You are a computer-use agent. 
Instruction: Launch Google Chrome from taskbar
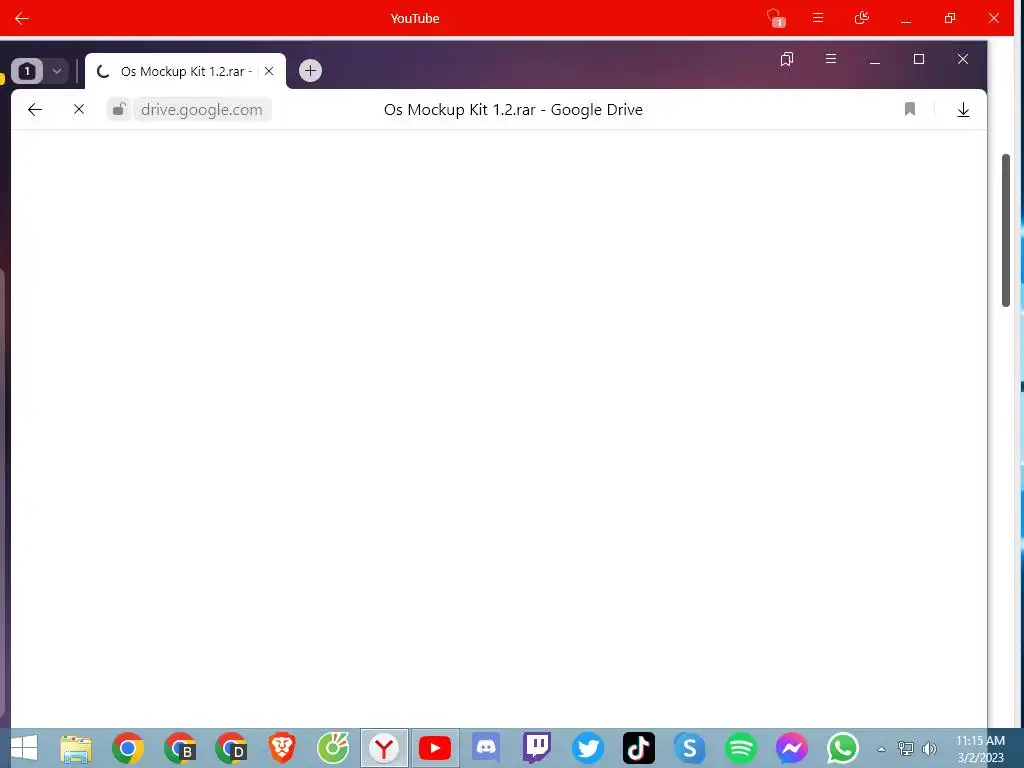127,748
